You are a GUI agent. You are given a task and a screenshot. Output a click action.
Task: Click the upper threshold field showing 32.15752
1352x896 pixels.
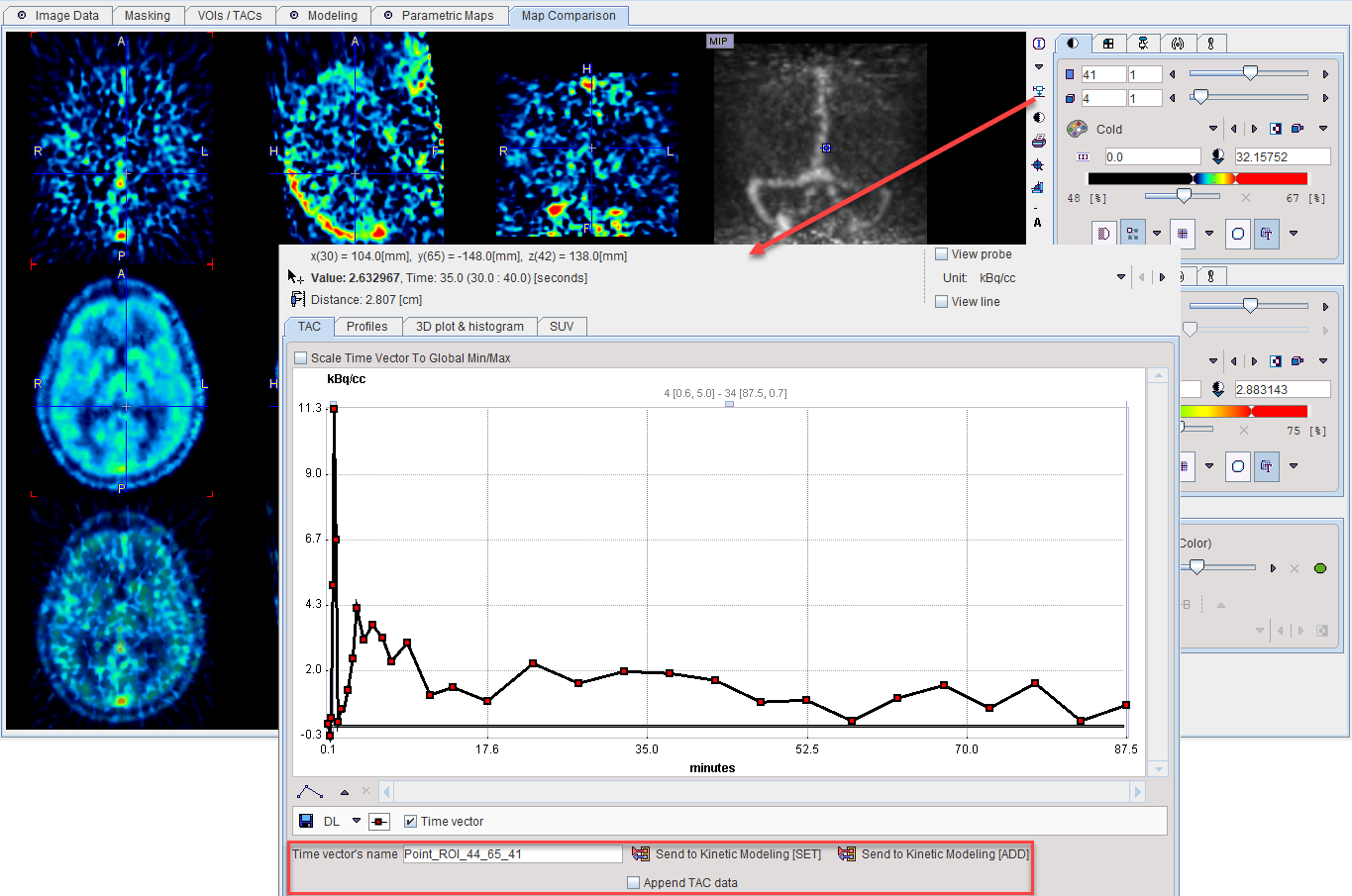[x=1283, y=156]
